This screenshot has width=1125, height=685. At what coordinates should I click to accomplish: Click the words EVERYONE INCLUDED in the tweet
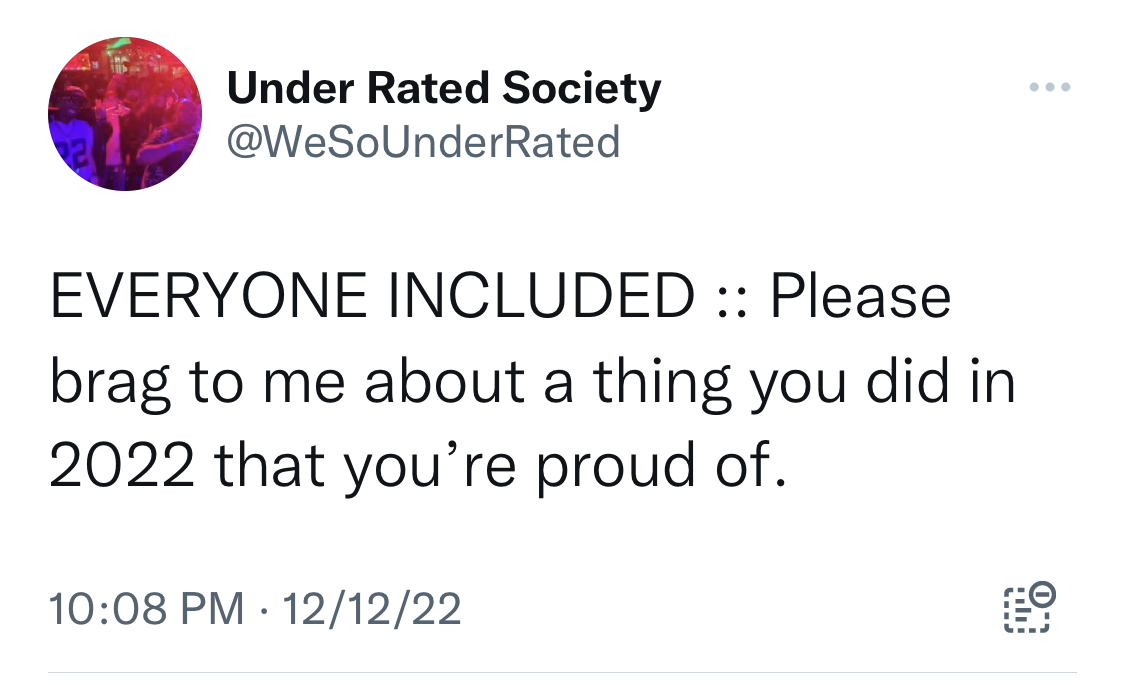[x=372, y=296]
